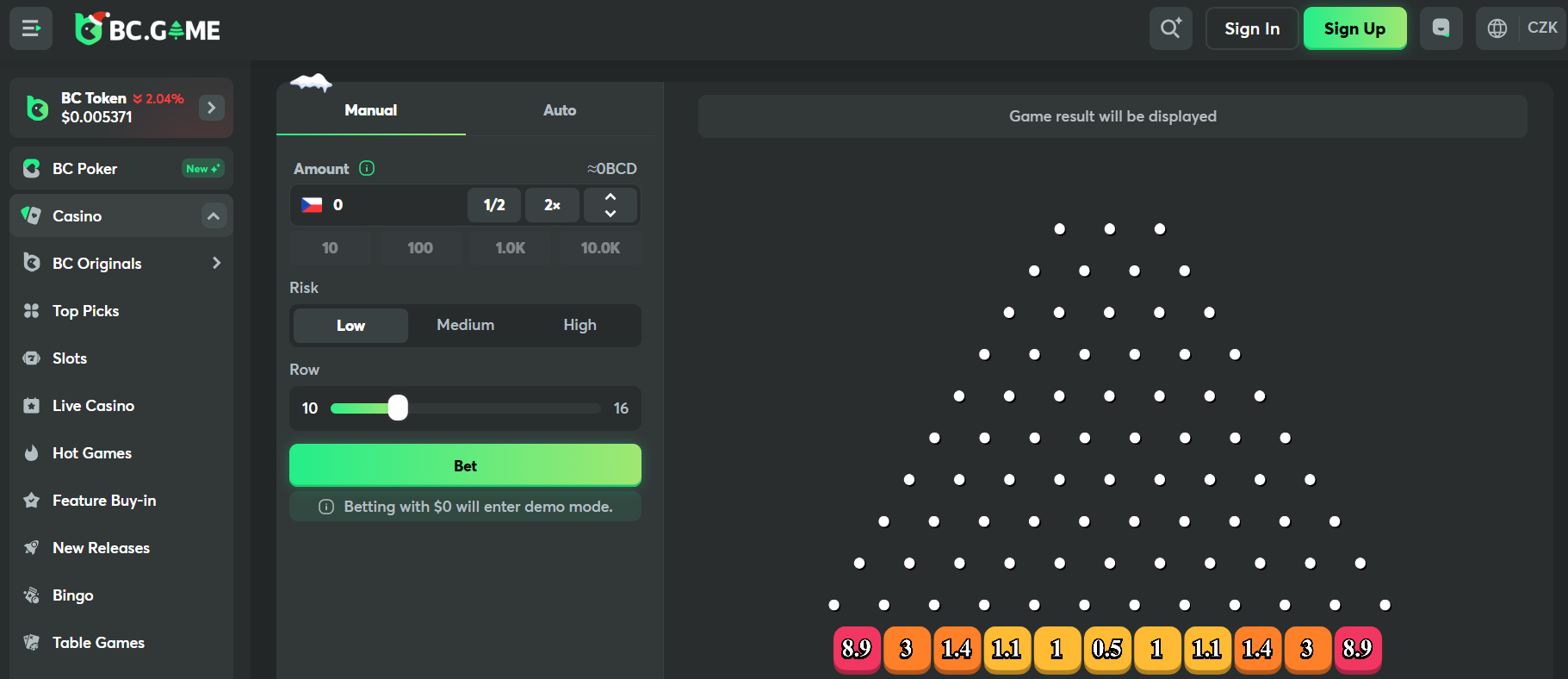This screenshot has height=679, width=1568.
Task: Open the chat bubble icon
Action: pos(1441,28)
